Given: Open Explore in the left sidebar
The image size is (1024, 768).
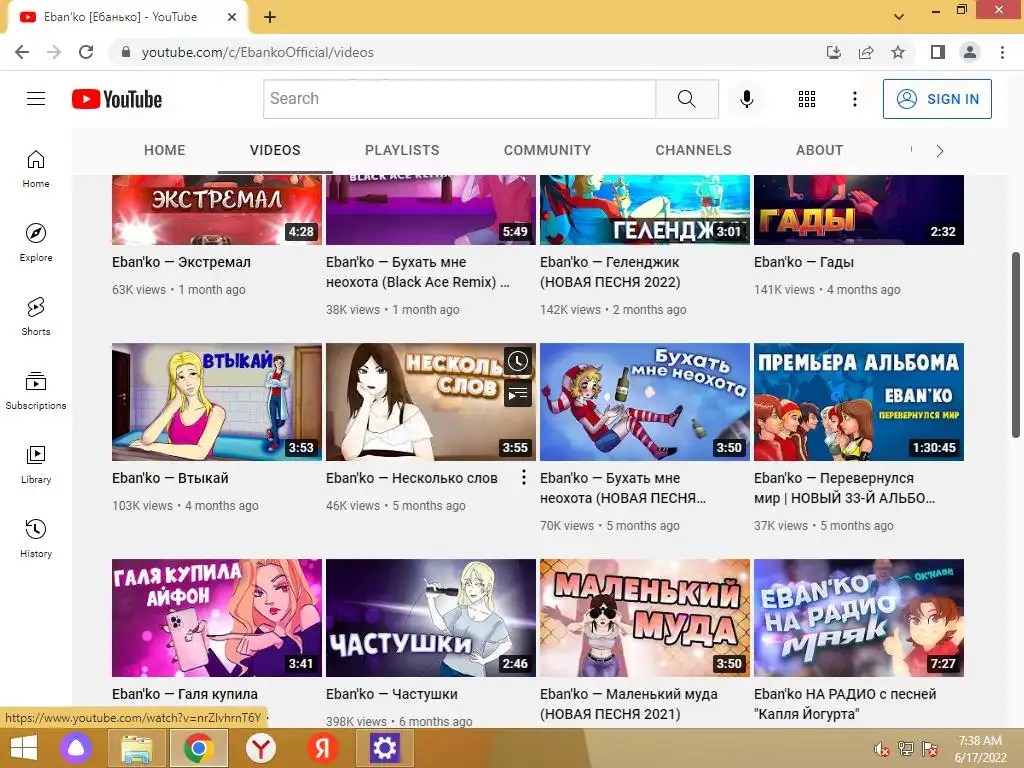Looking at the screenshot, I should (36, 243).
